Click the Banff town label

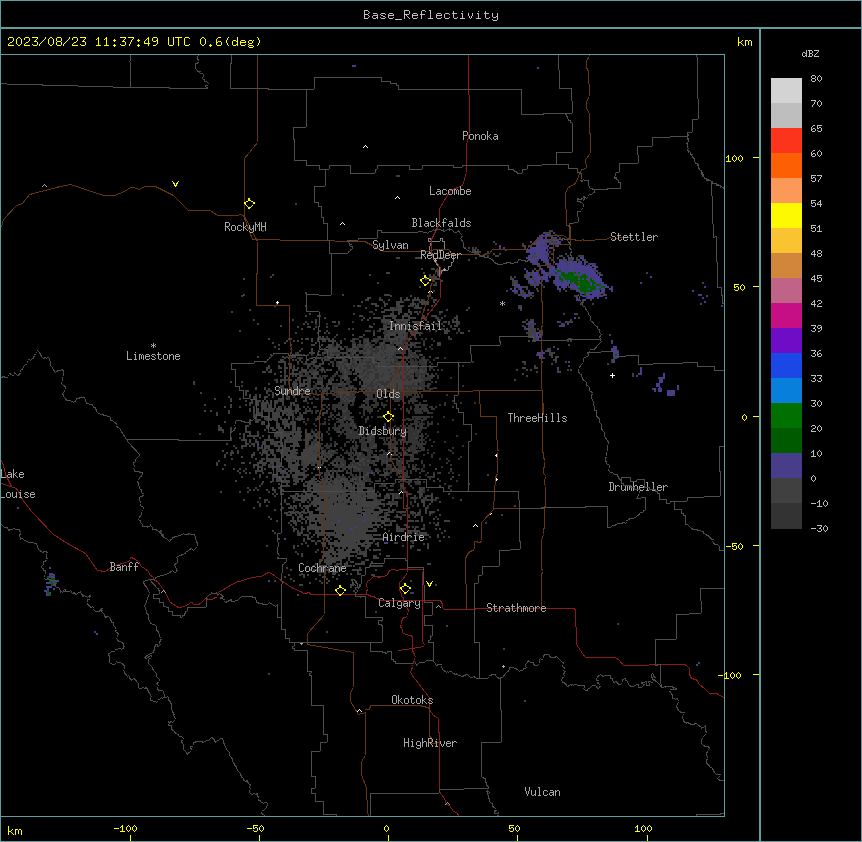pyautogui.click(x=124, y=567)
